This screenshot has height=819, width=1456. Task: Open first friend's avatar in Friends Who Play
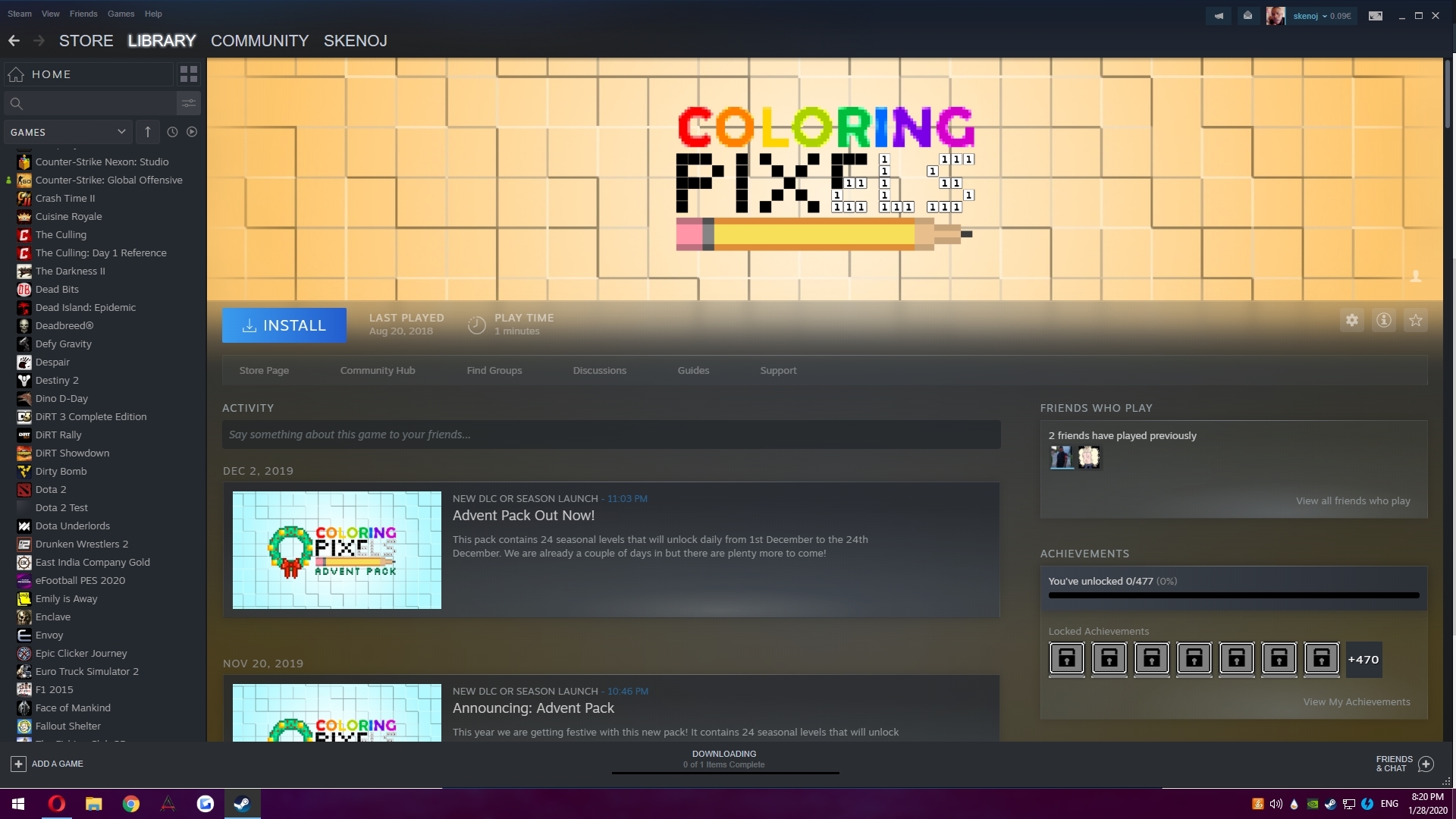click(1062, 457)
